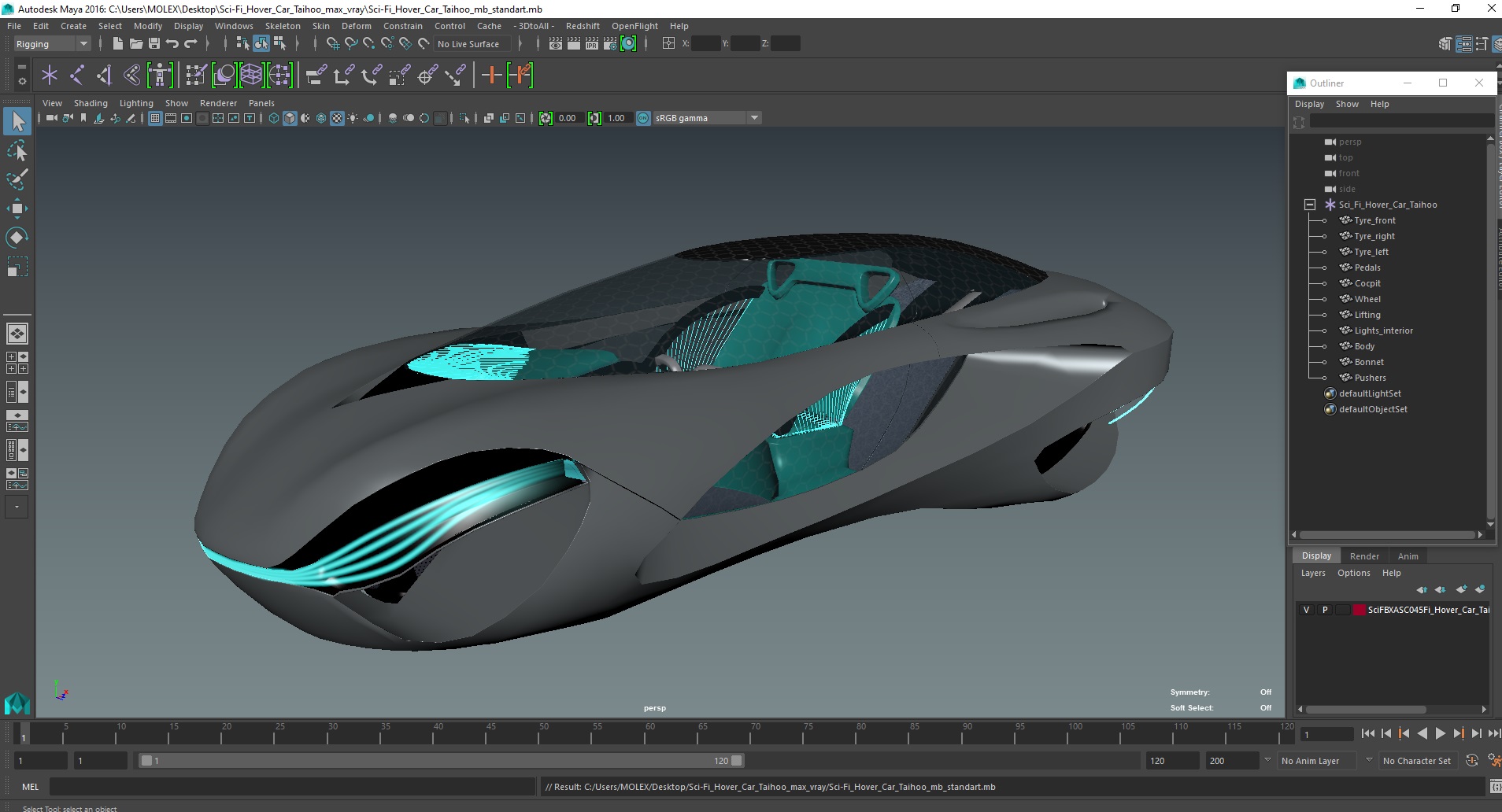
Task: Click the Open Scene folder icon
Action: (x=135, y=44)
